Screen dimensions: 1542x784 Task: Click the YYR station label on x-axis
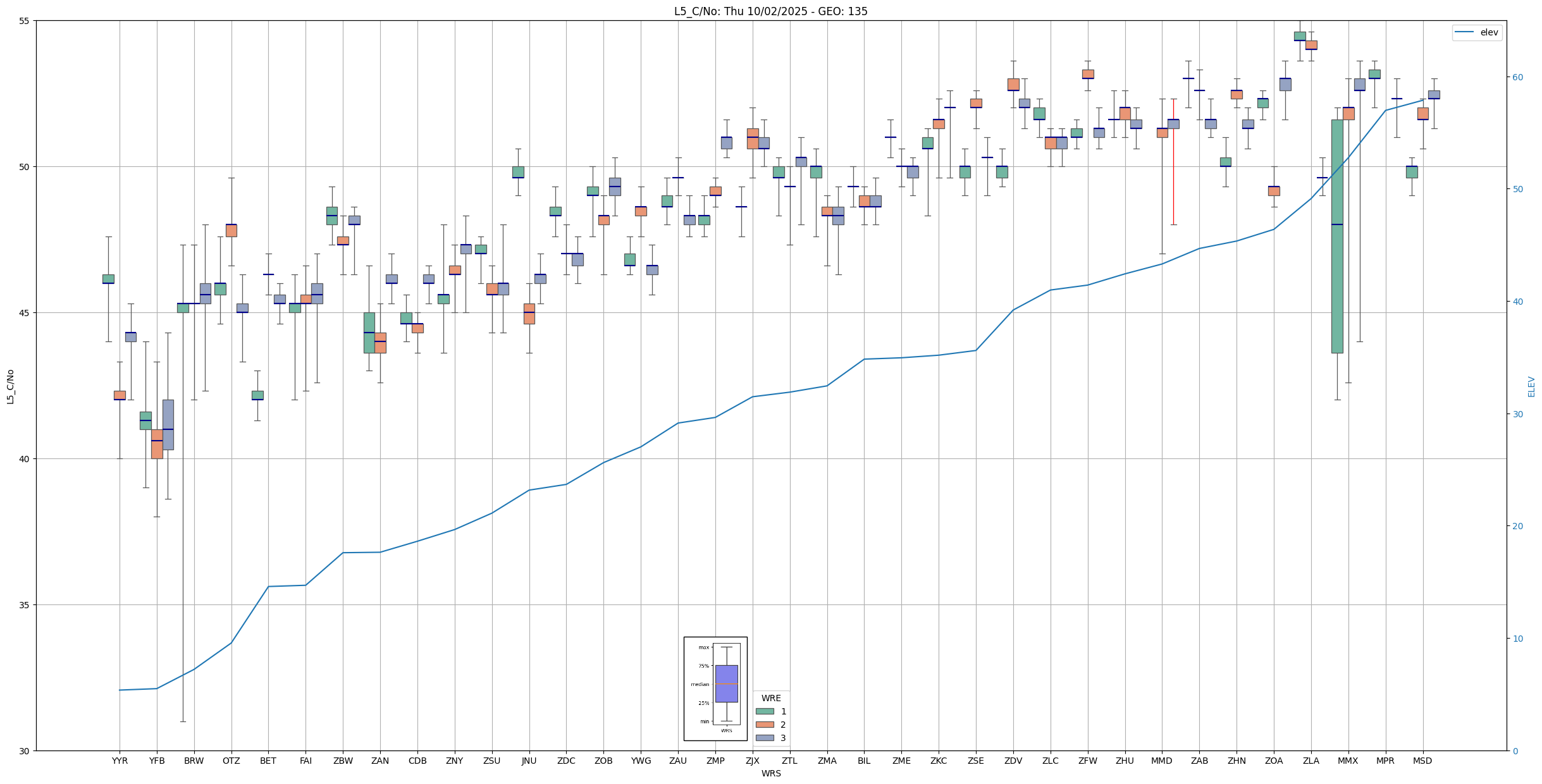point(120,761)
